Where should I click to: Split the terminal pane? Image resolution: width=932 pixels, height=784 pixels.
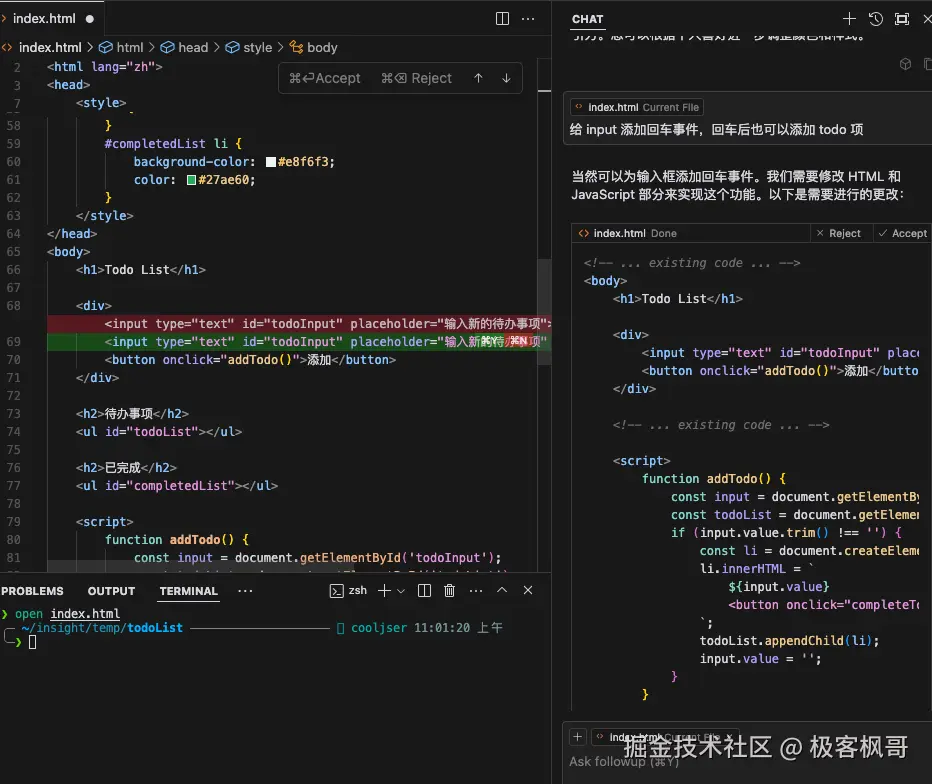(424, 590)
